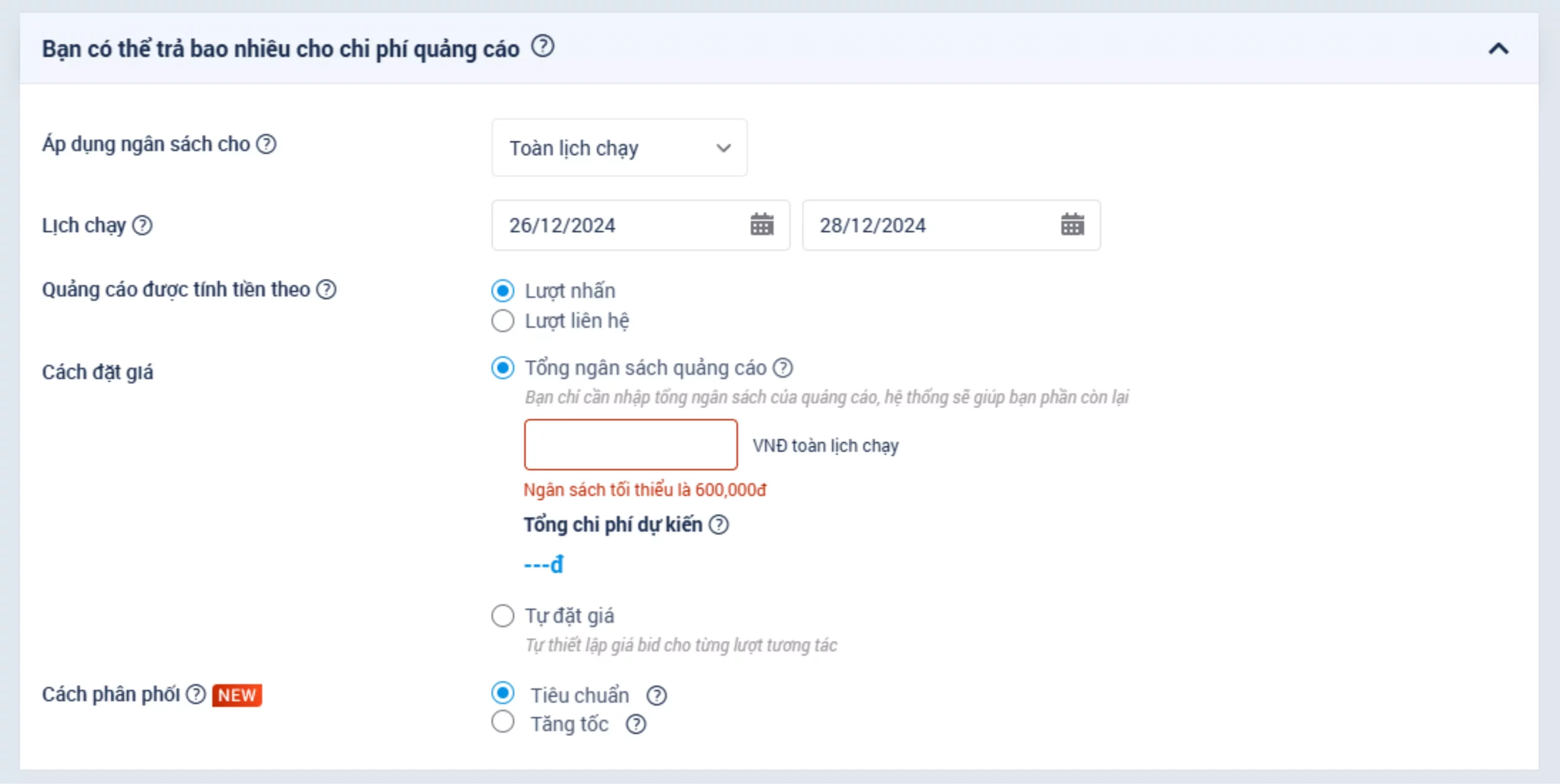
Task: Click help icon next to Tăng tốc option
Action: click(x=636, y=724)
